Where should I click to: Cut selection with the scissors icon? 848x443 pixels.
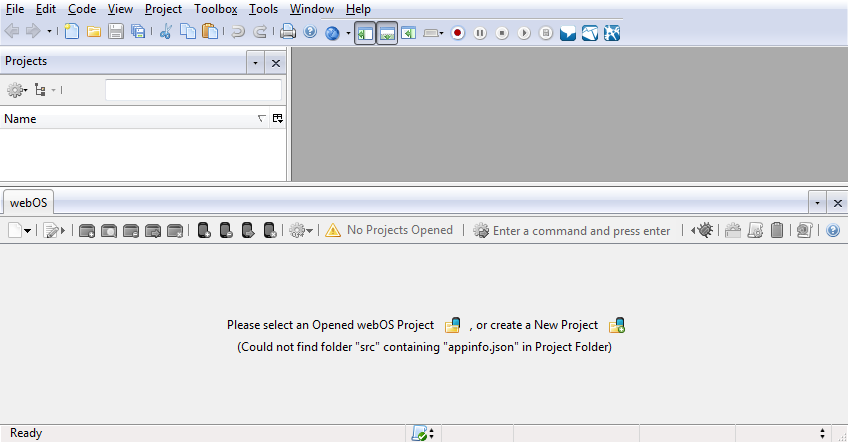165,32
